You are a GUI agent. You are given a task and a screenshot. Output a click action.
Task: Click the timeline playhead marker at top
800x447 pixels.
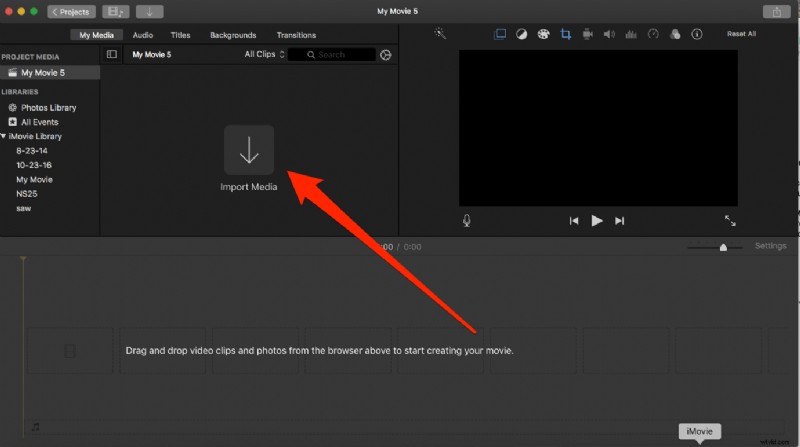23,259
